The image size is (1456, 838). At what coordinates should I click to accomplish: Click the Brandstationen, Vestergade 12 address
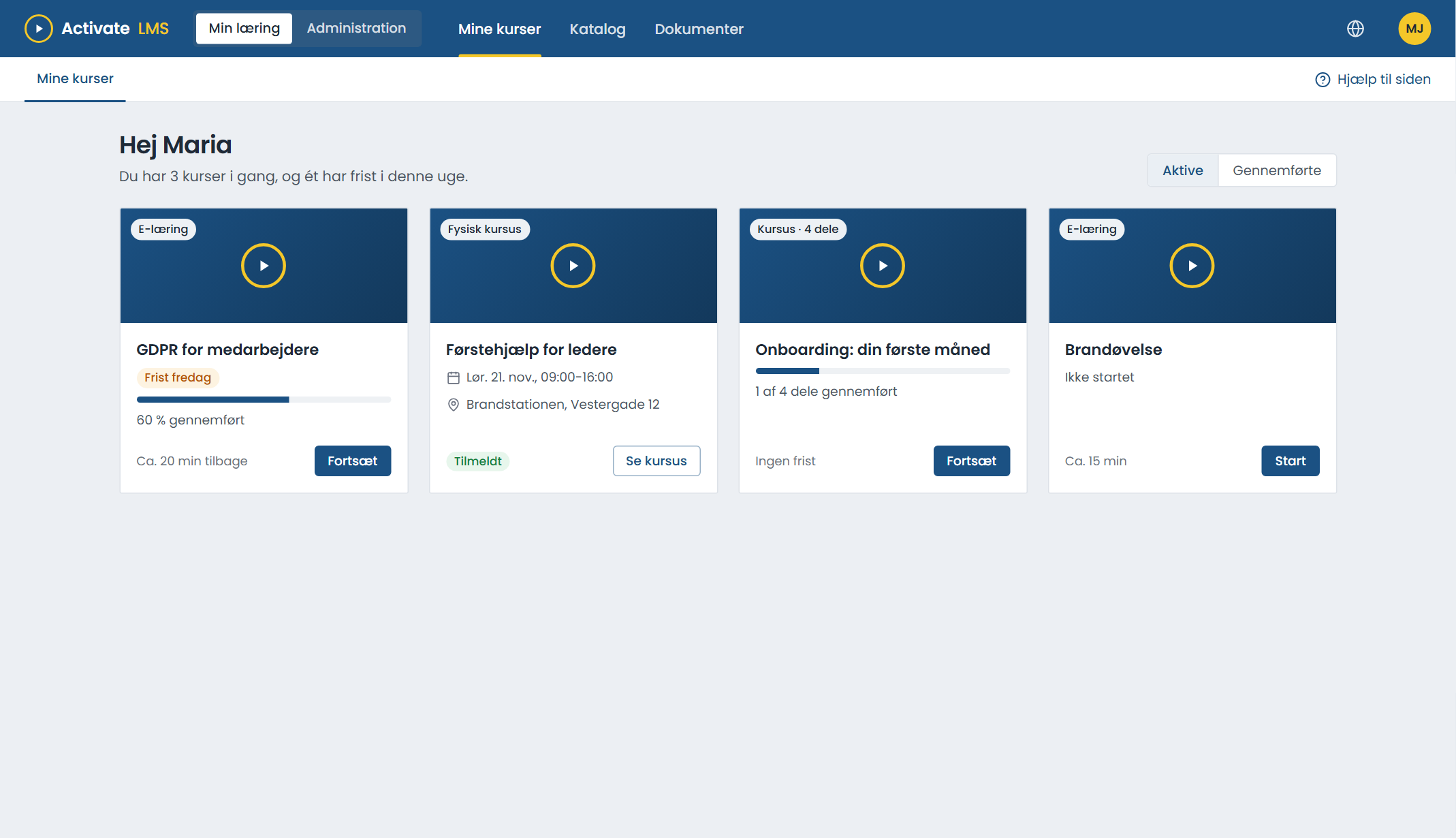click(x=563, y=405)
